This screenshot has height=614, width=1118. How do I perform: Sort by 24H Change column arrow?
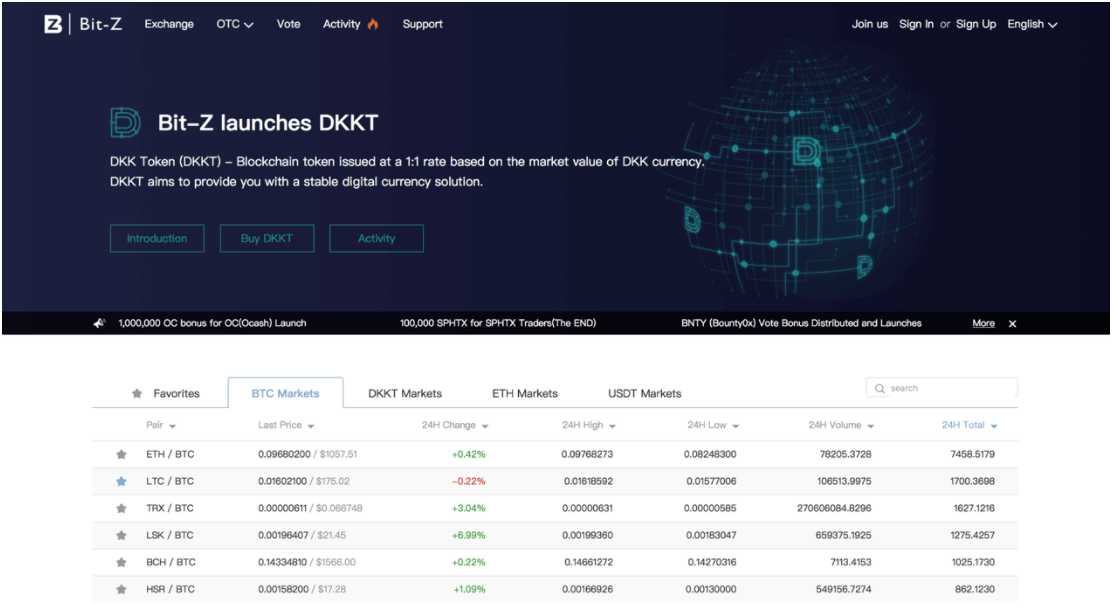[485, 426]
